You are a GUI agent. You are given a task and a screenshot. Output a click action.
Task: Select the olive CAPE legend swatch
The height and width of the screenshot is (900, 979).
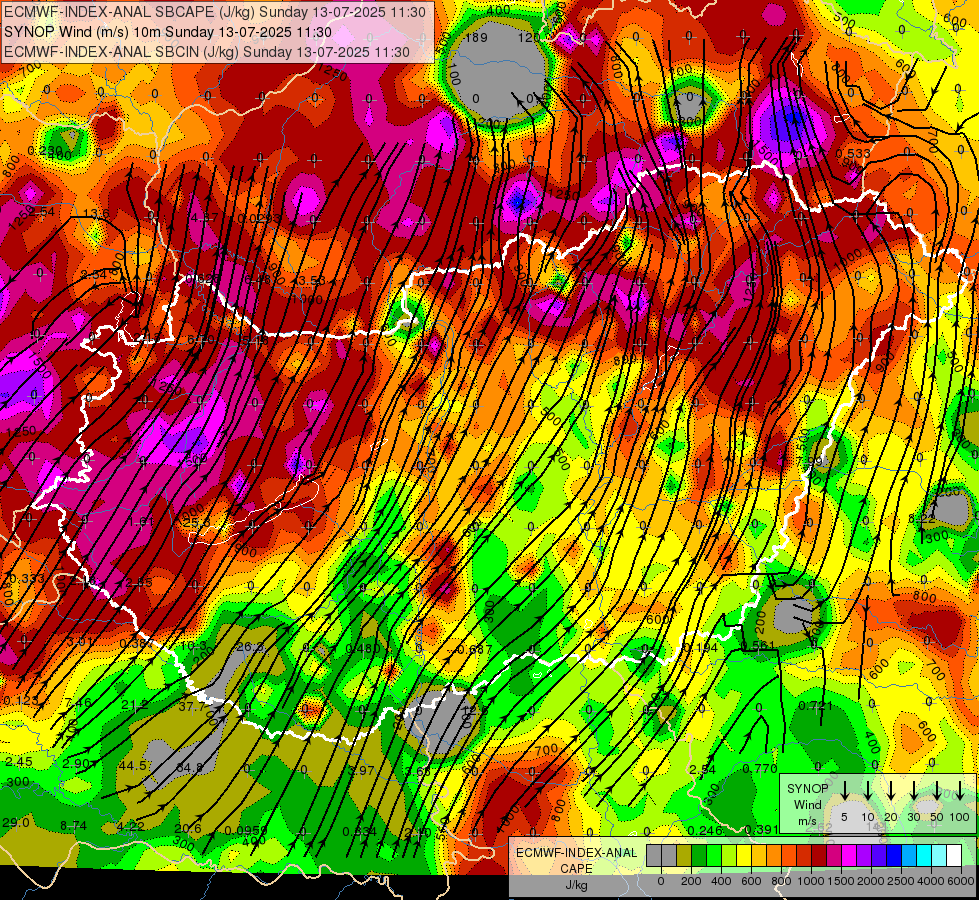coord(684,855)
